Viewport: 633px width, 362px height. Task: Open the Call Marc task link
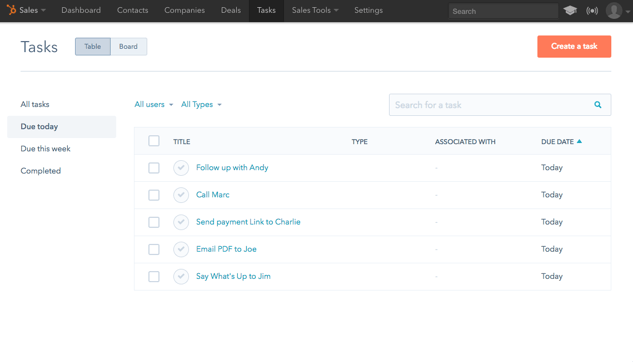click(213, 195)
